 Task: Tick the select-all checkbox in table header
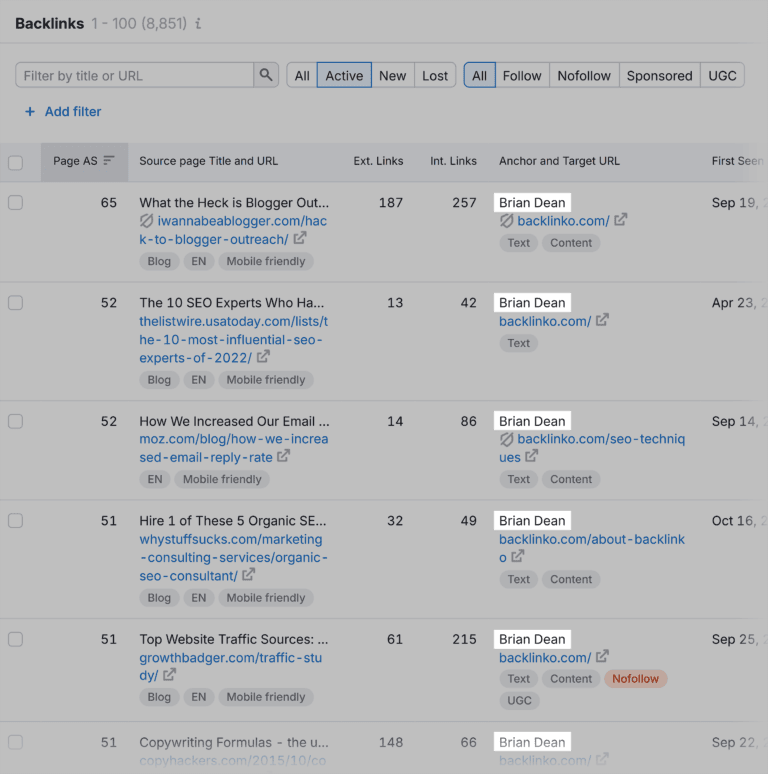pos(15,162)
